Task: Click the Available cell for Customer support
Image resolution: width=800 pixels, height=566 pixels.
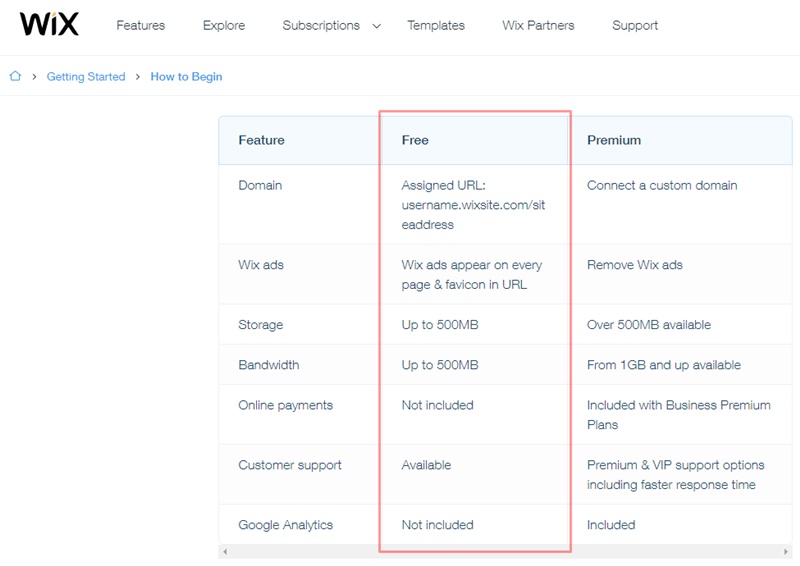Action: point(426,465)
